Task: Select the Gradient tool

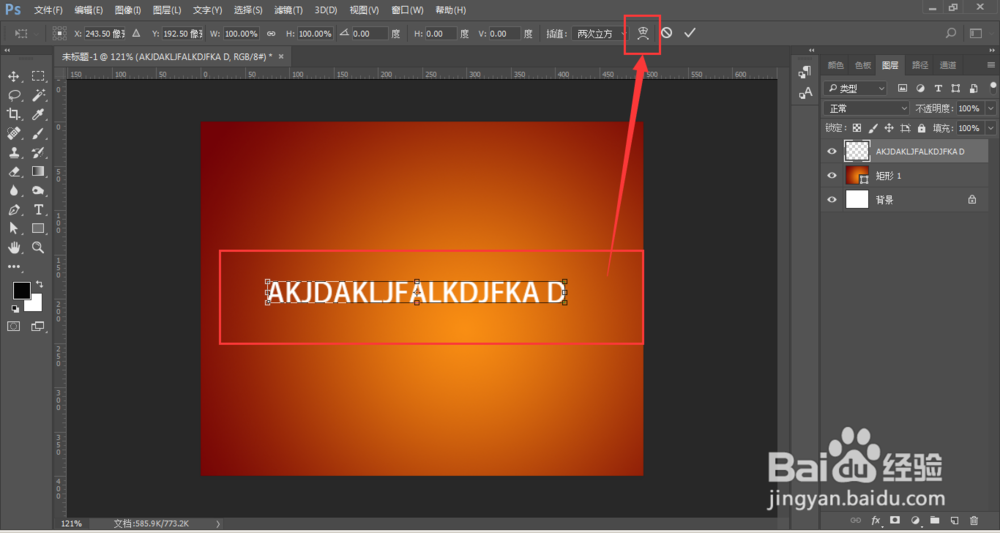Action: 38,172
